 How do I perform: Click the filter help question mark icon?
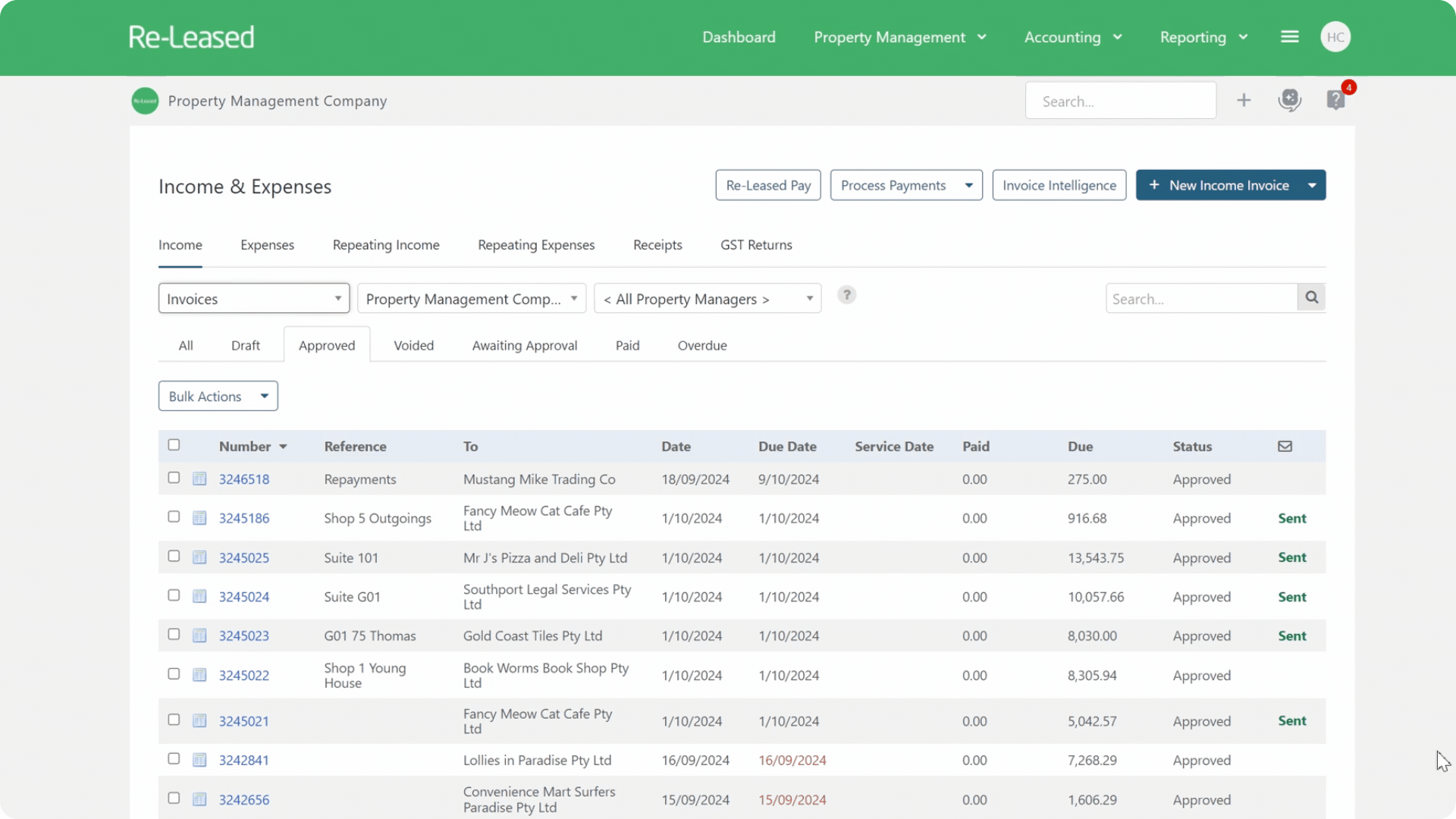(x=846, y=295)
